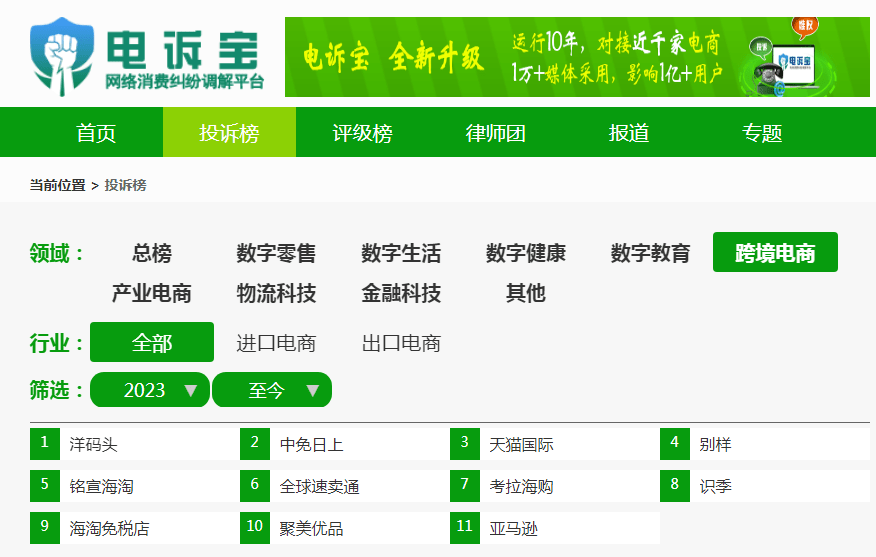Go to the 首页 tab

point(96,133)
